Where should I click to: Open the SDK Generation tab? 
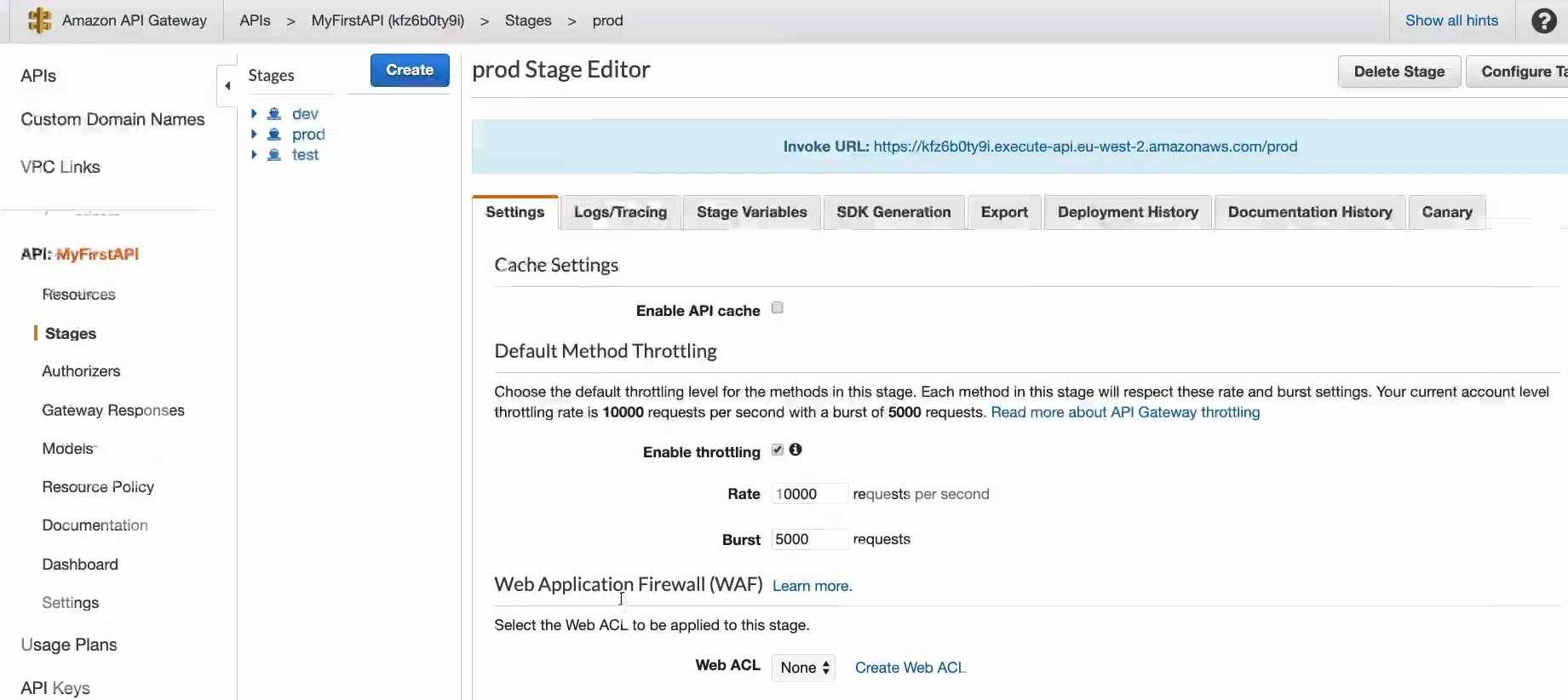(x=893, y=212)
